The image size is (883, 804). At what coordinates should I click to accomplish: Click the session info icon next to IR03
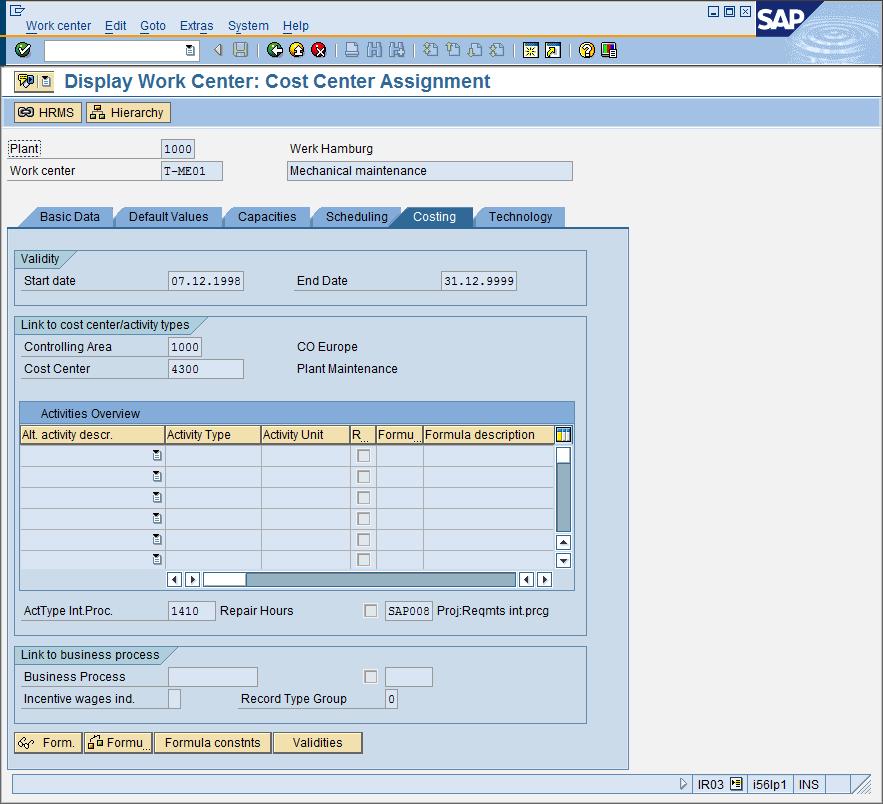pyautogui.click(x=735, y=784)
